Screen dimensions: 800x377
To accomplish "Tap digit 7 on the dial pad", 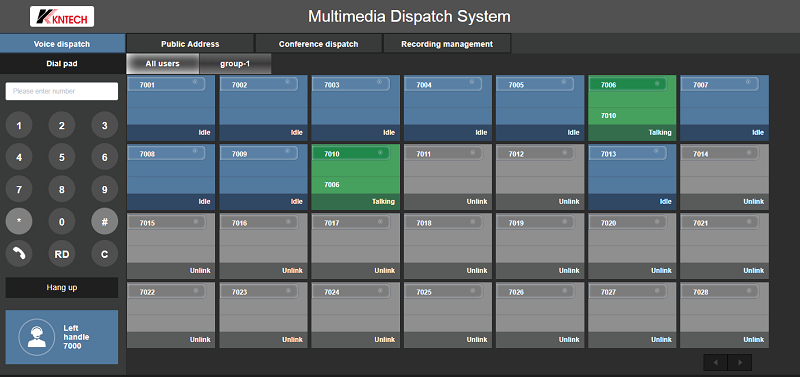I will pyautogui.click(x=19, y=189).
